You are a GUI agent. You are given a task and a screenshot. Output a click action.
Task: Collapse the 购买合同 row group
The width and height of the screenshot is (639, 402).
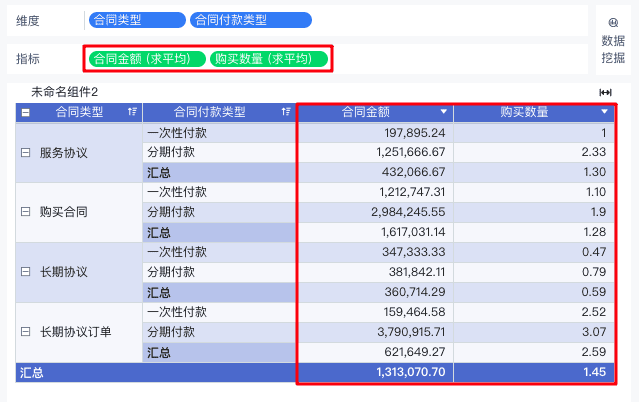(x=25, y=212)
